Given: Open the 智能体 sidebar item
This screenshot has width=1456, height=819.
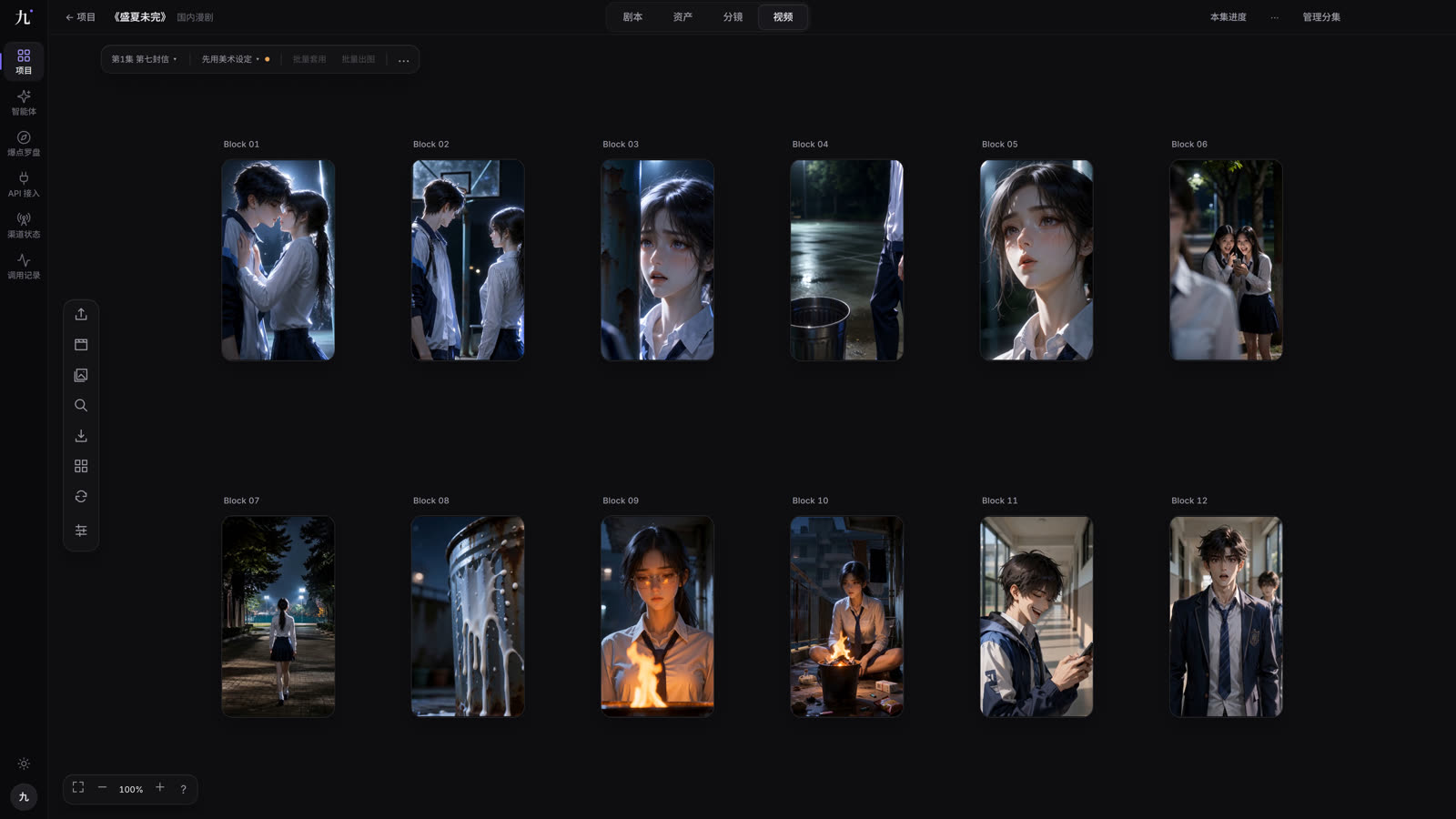Looking at the screenshot, I should point(24,103).
